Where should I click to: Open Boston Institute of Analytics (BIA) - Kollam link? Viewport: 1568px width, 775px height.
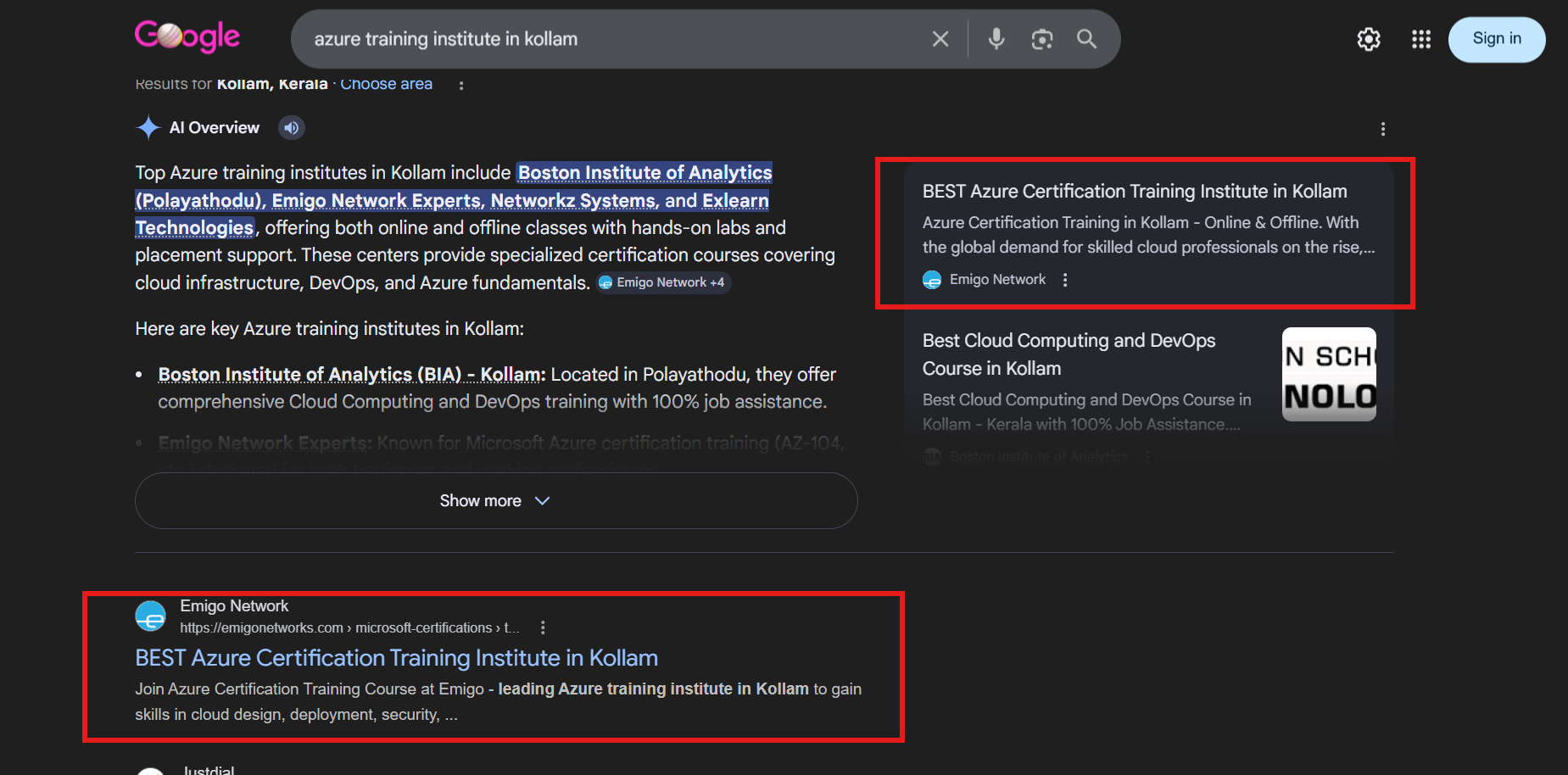point(351,375)
